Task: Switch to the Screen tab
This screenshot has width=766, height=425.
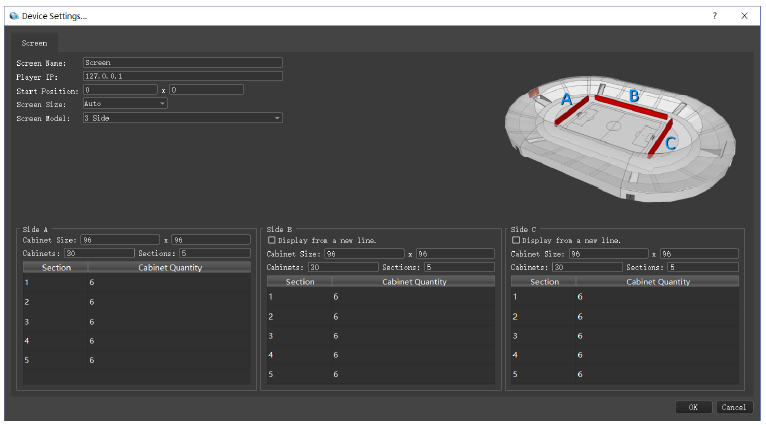Action: click(34, 44)
